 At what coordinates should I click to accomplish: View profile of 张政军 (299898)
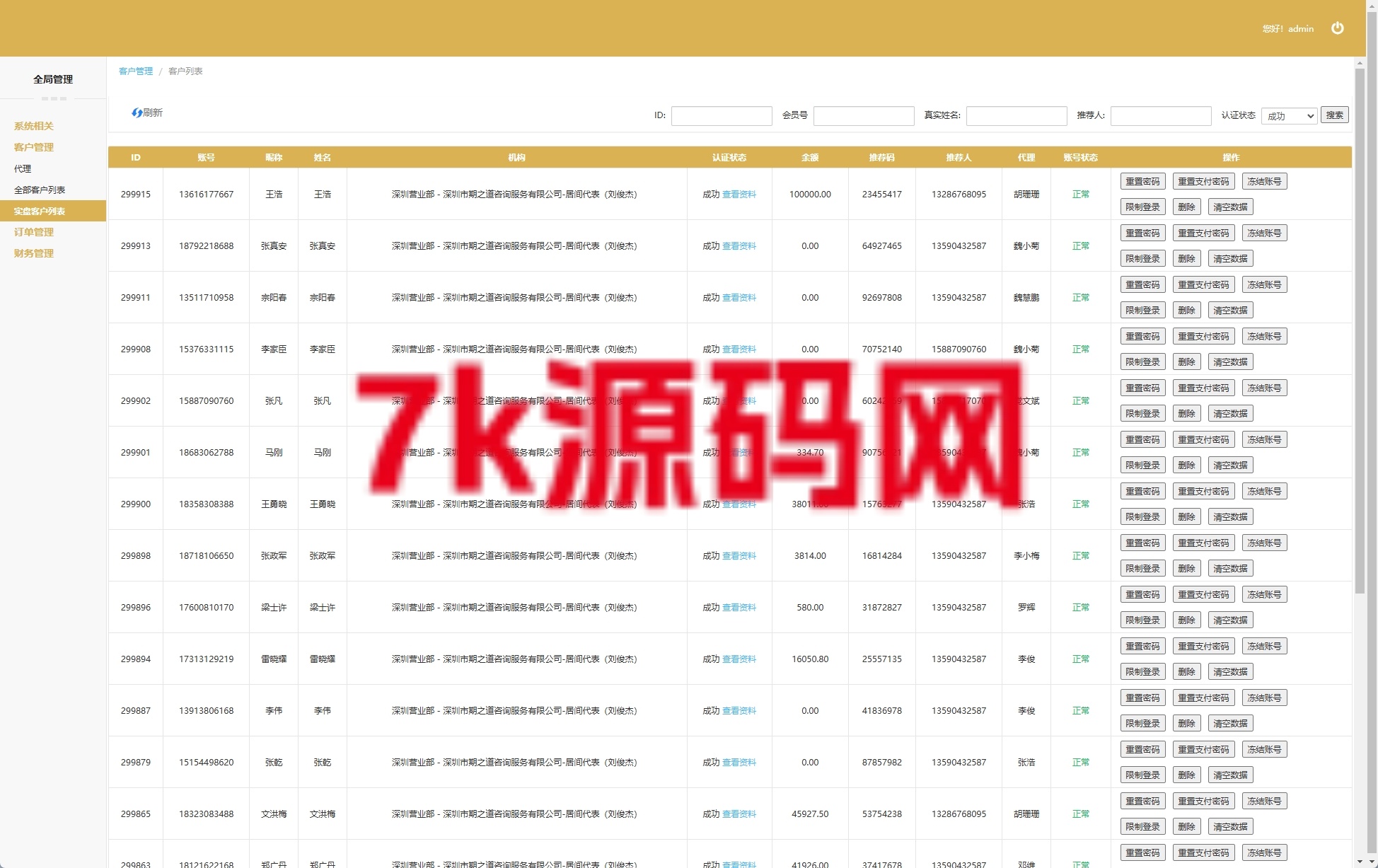739,555
